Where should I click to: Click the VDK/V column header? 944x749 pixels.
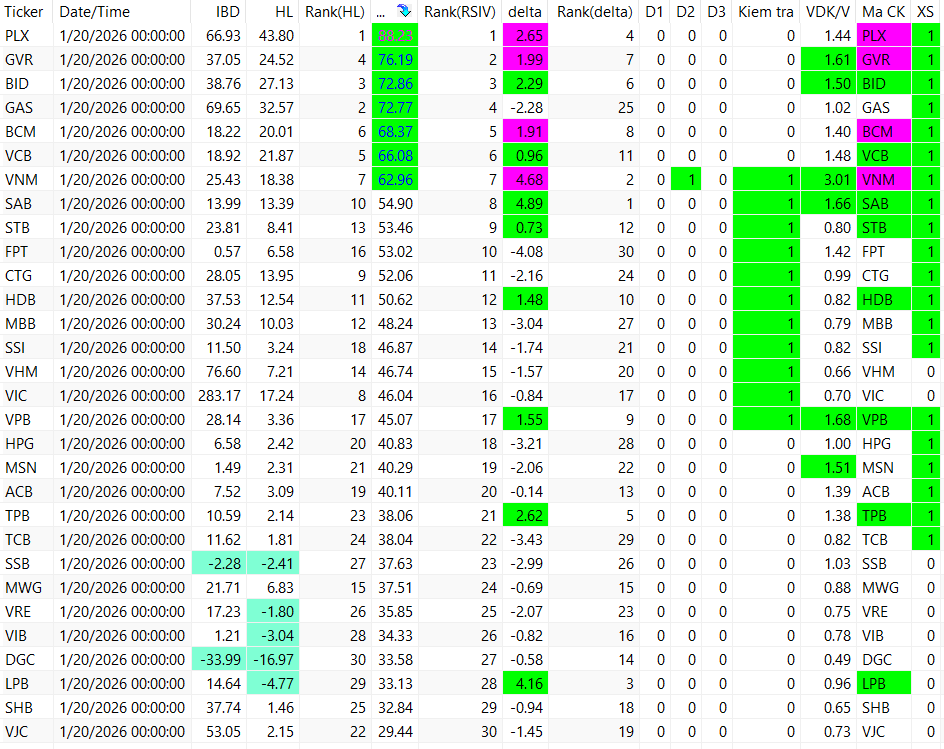point(828,11)
